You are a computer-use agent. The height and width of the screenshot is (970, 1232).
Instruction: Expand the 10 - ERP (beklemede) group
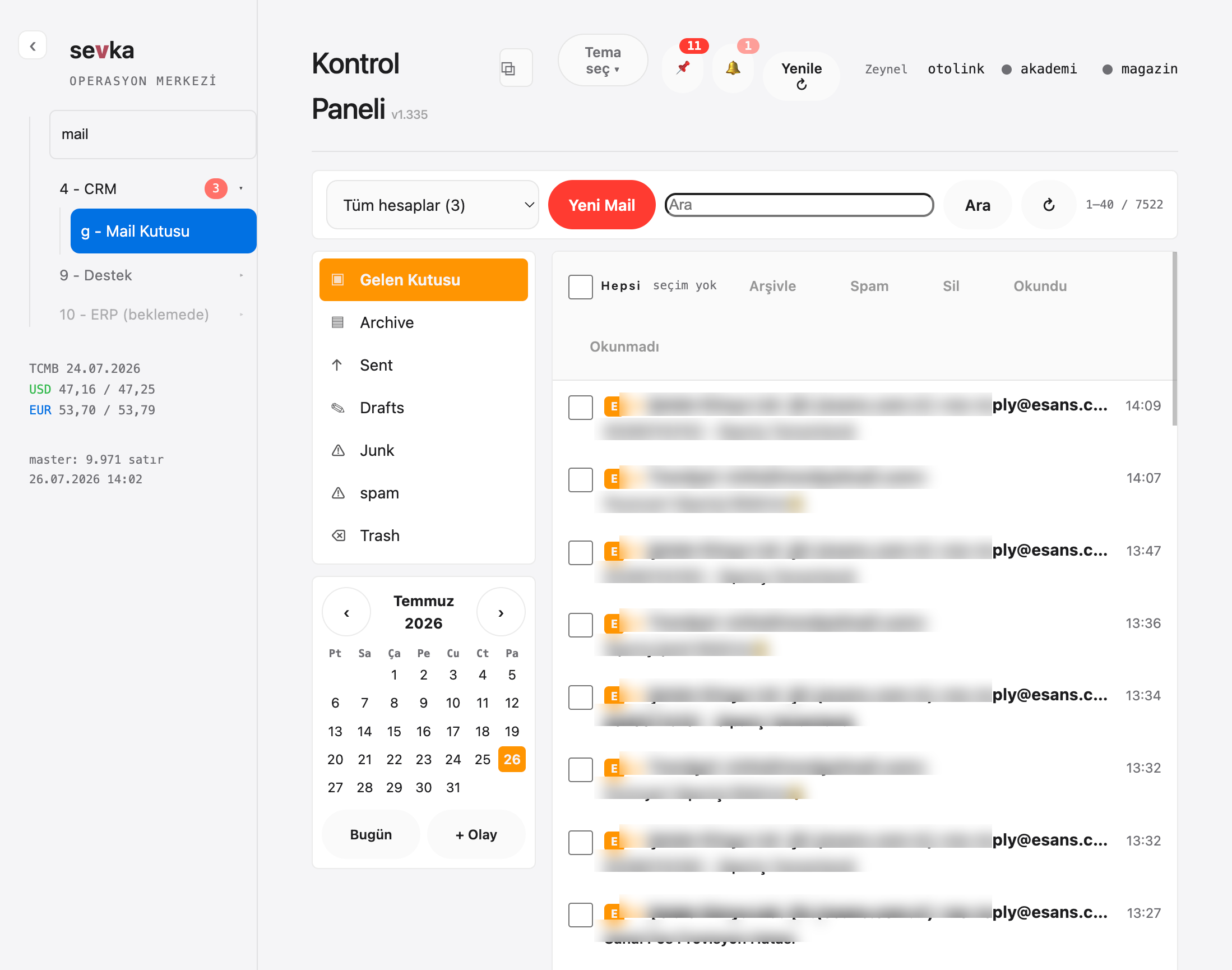(153, 315)
